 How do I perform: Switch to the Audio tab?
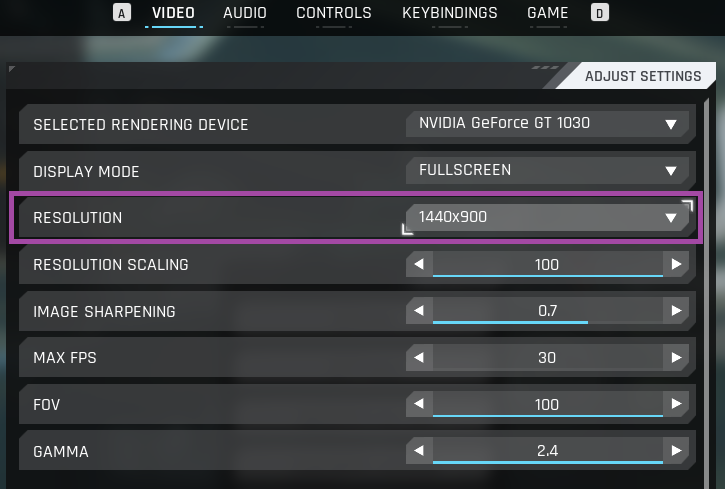tap(245, 14)
